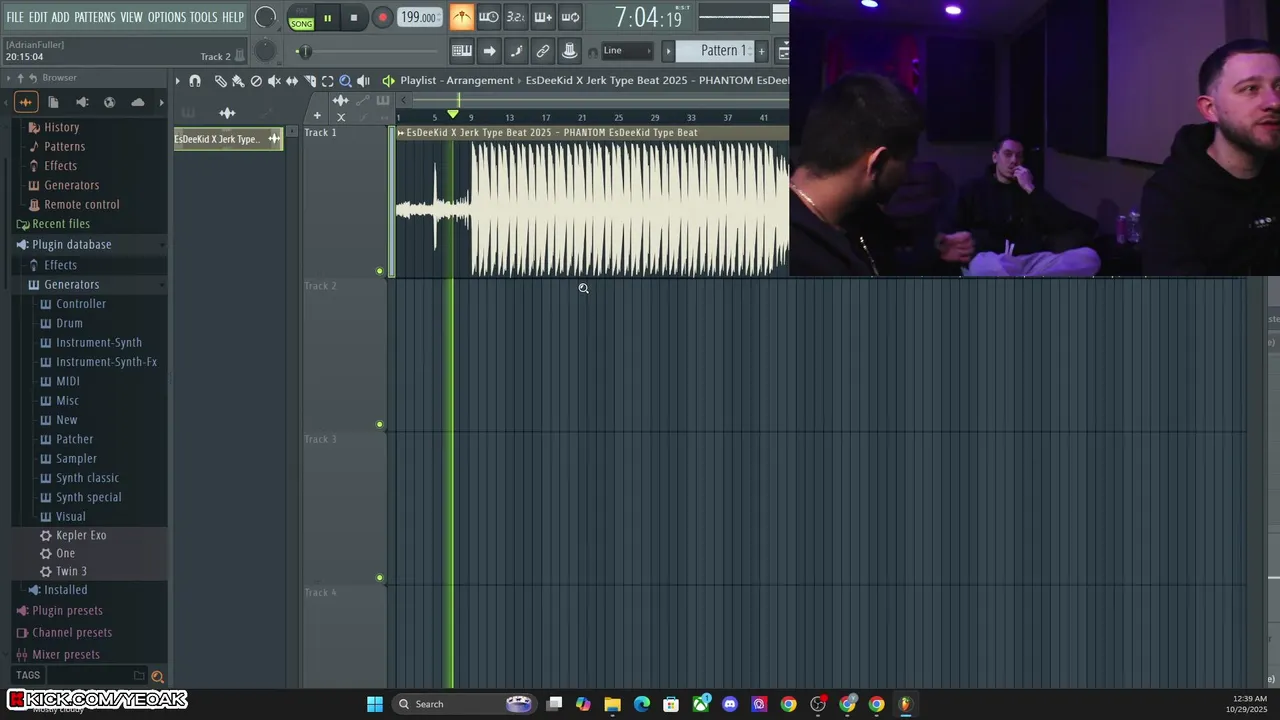The height and width of the screenshot is (720, 1280).
Task: Click the browser search magnifier icon
Action: click(x=157, y=677)
